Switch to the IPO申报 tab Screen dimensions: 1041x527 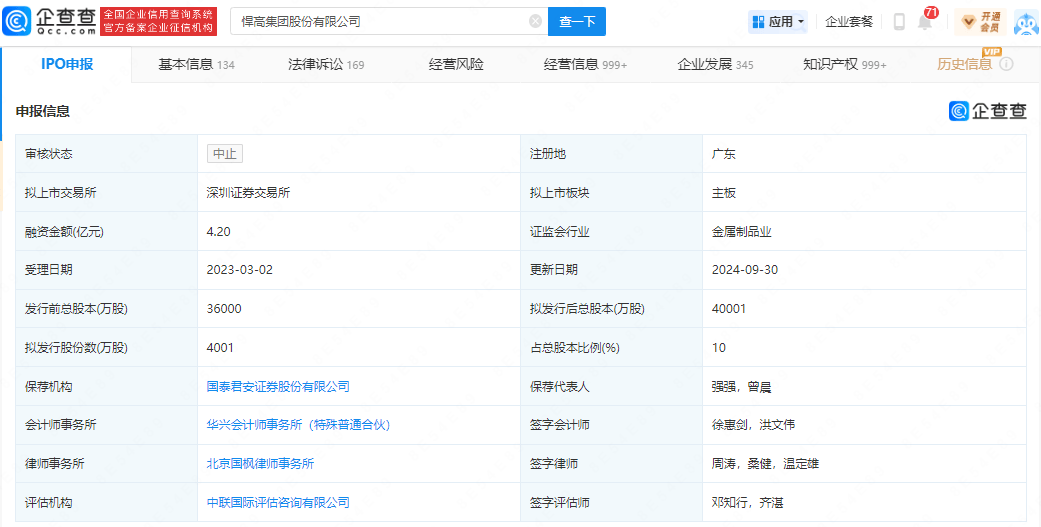[x=67, y=64]
